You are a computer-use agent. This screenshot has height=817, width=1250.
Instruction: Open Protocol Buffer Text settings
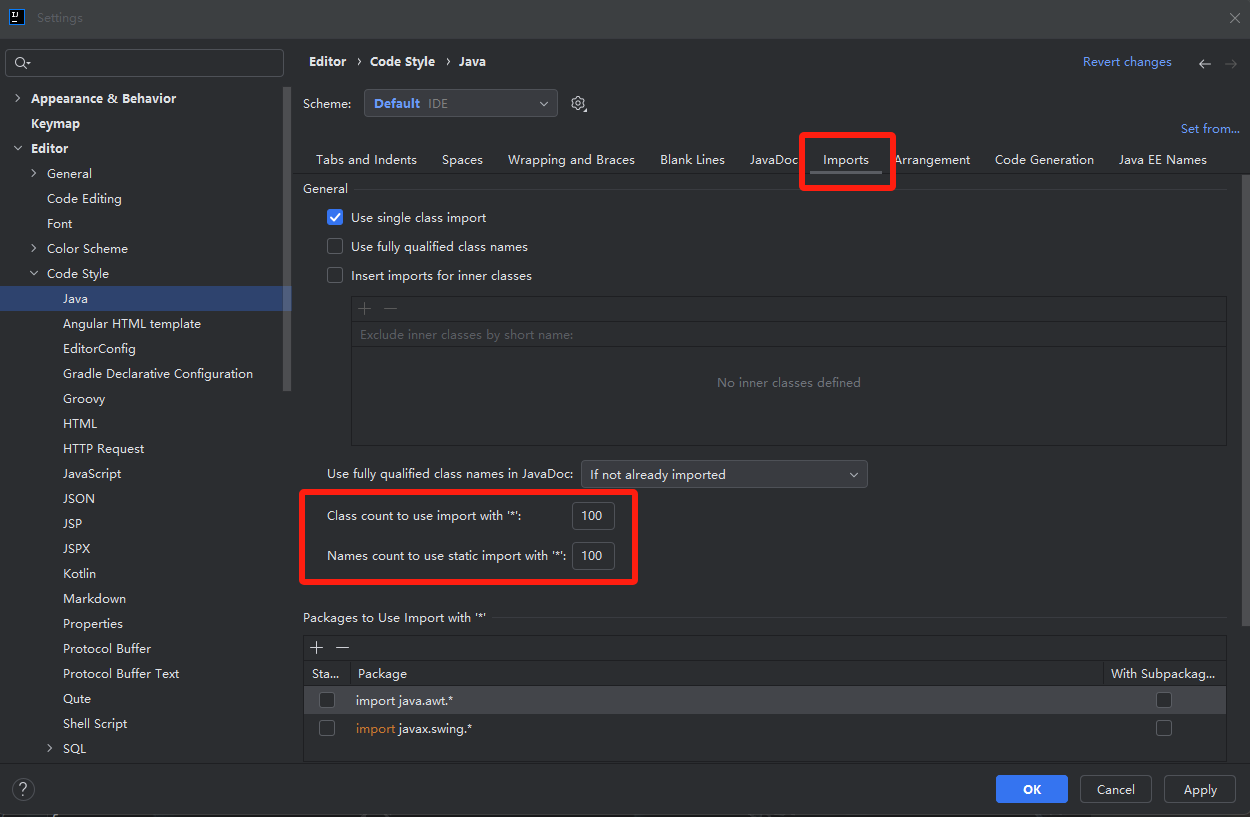(121, 673)
